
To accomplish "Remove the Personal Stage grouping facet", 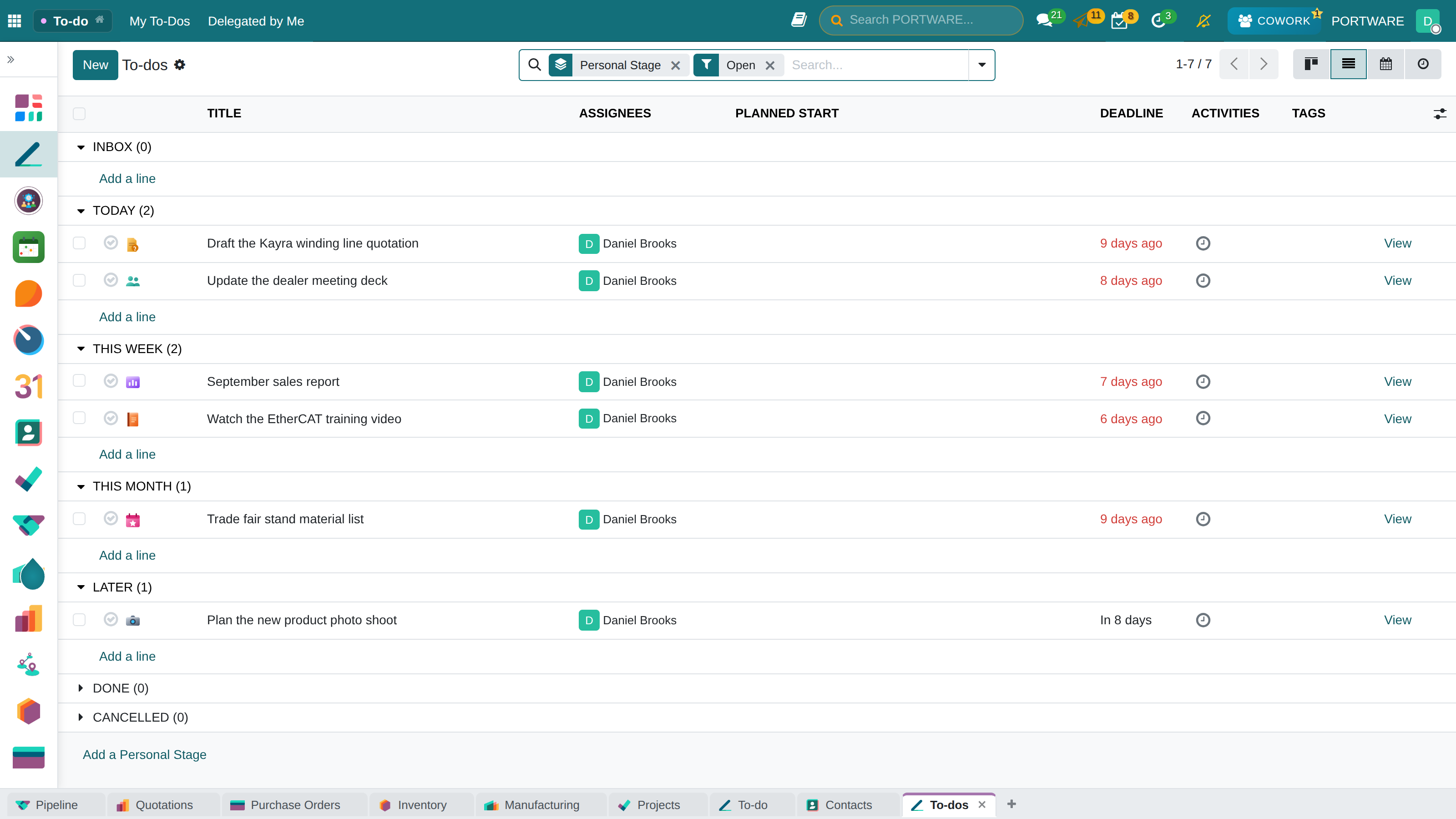I will [x=675, y=66].
